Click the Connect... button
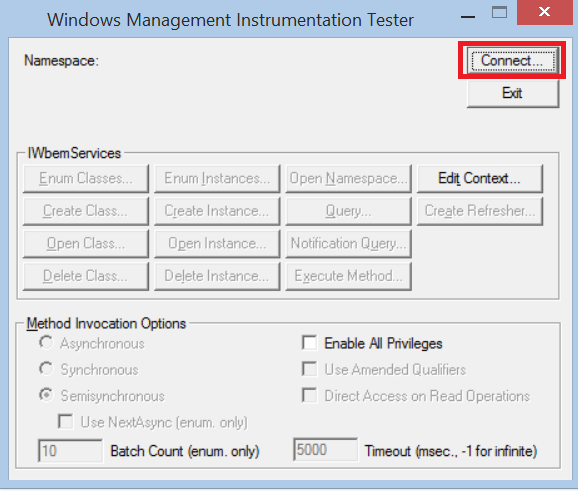Image resolution: width=578 pixels, height=491 pixels. coord(512,60)
